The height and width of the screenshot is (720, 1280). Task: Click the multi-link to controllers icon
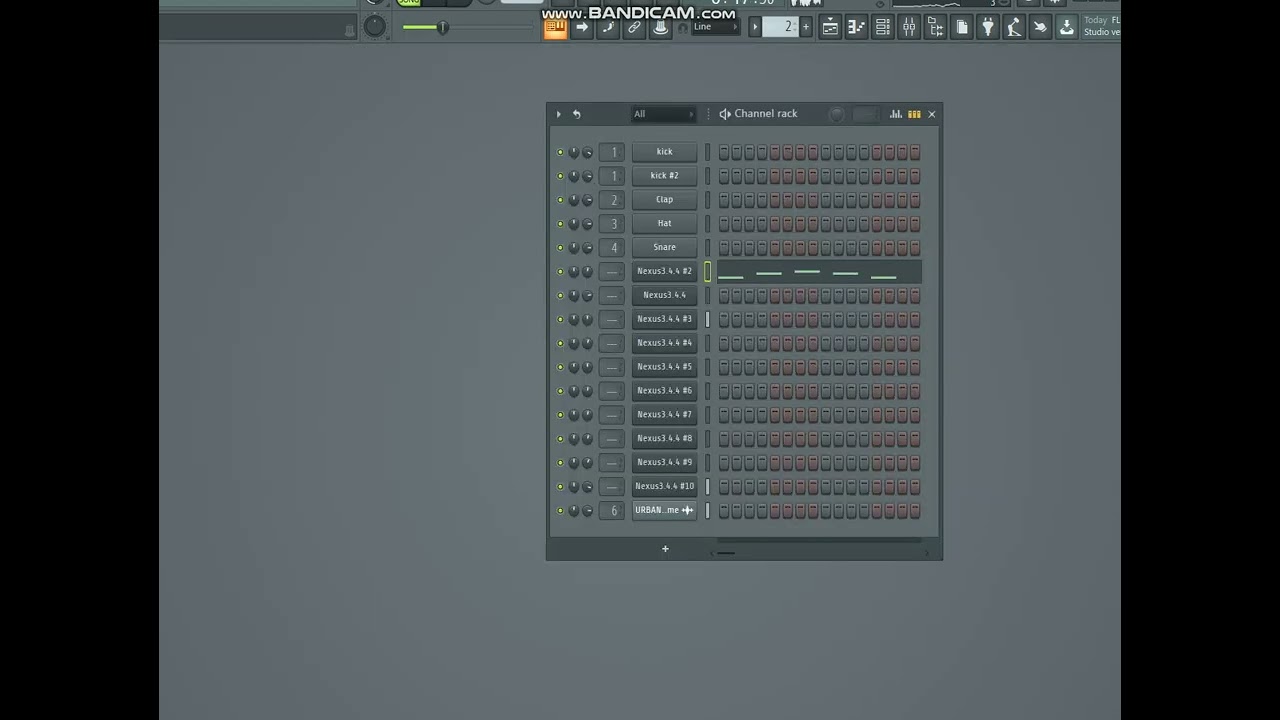pyautogui.click(x=634, y=28)
